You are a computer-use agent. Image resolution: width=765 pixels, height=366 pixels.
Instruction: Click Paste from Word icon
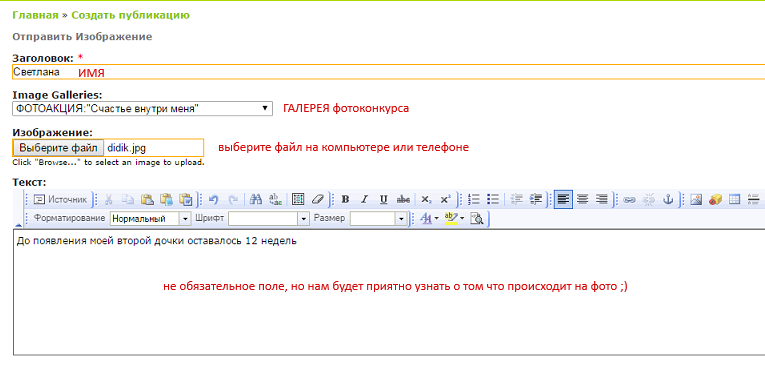click(185, 199)
